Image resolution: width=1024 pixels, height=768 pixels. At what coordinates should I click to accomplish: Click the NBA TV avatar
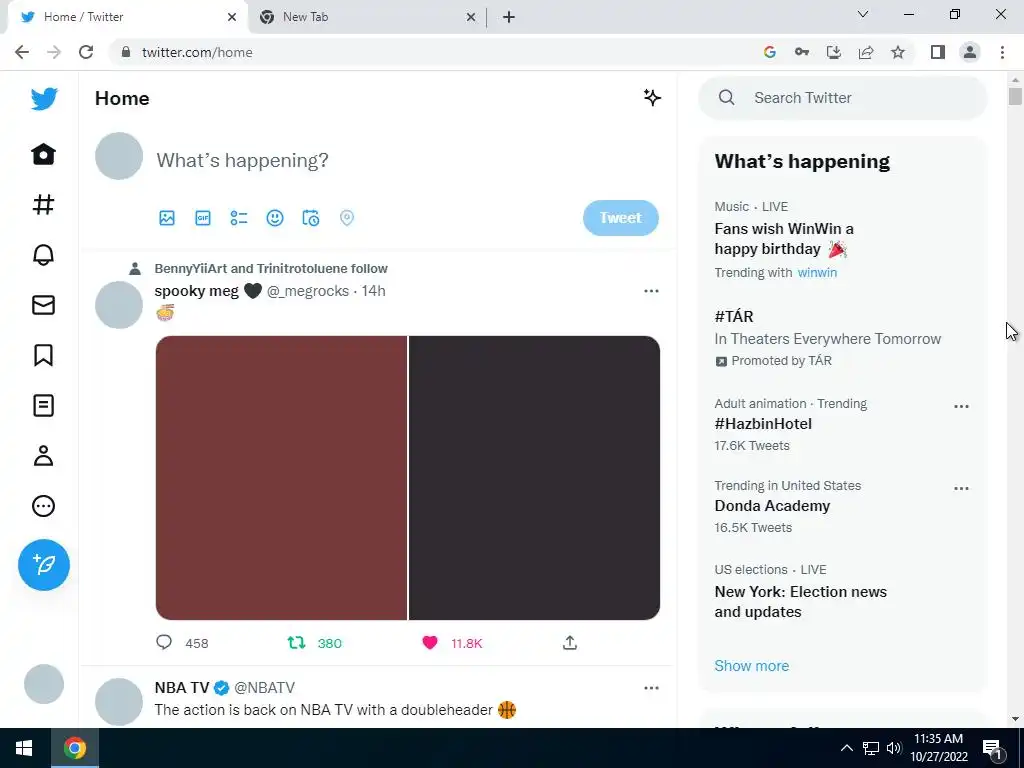(x=119, y=701)
